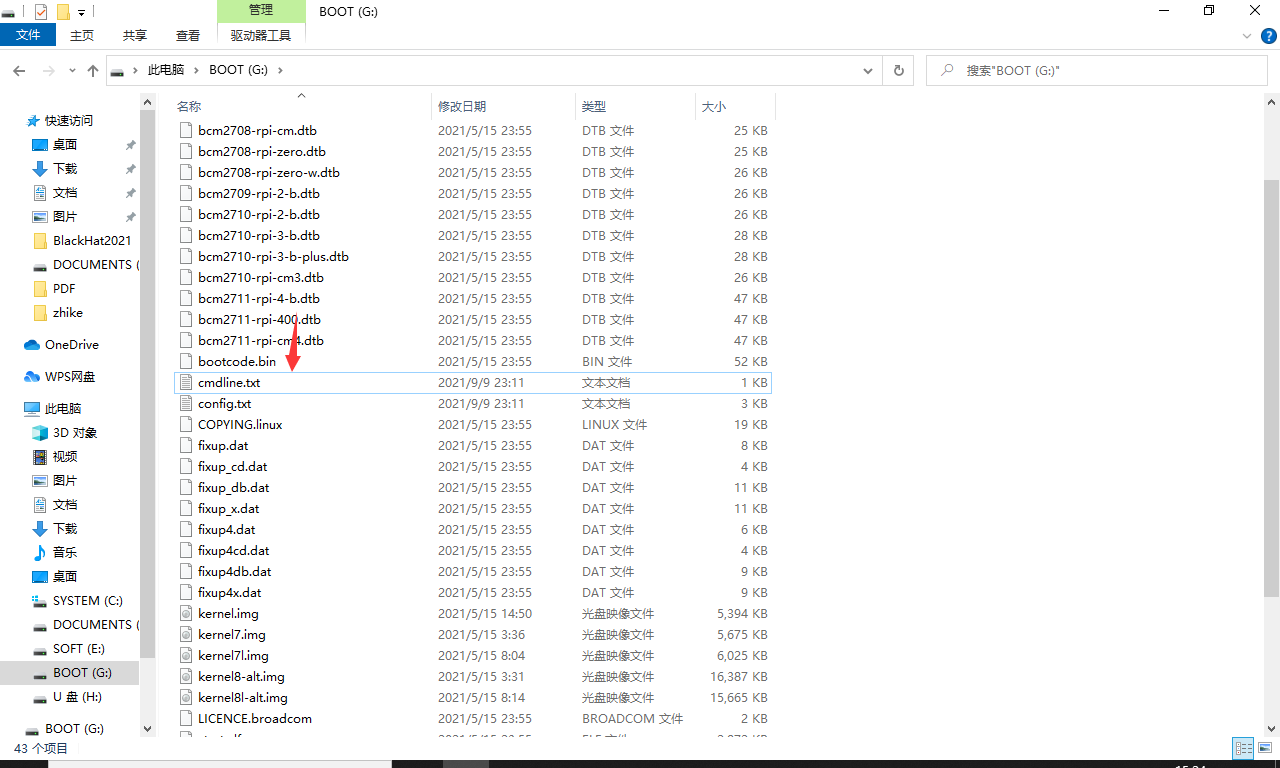Viewport: 1280px width, 768px height.
Task: Select kernel7.img disc image icon
Action: (185, 635)
